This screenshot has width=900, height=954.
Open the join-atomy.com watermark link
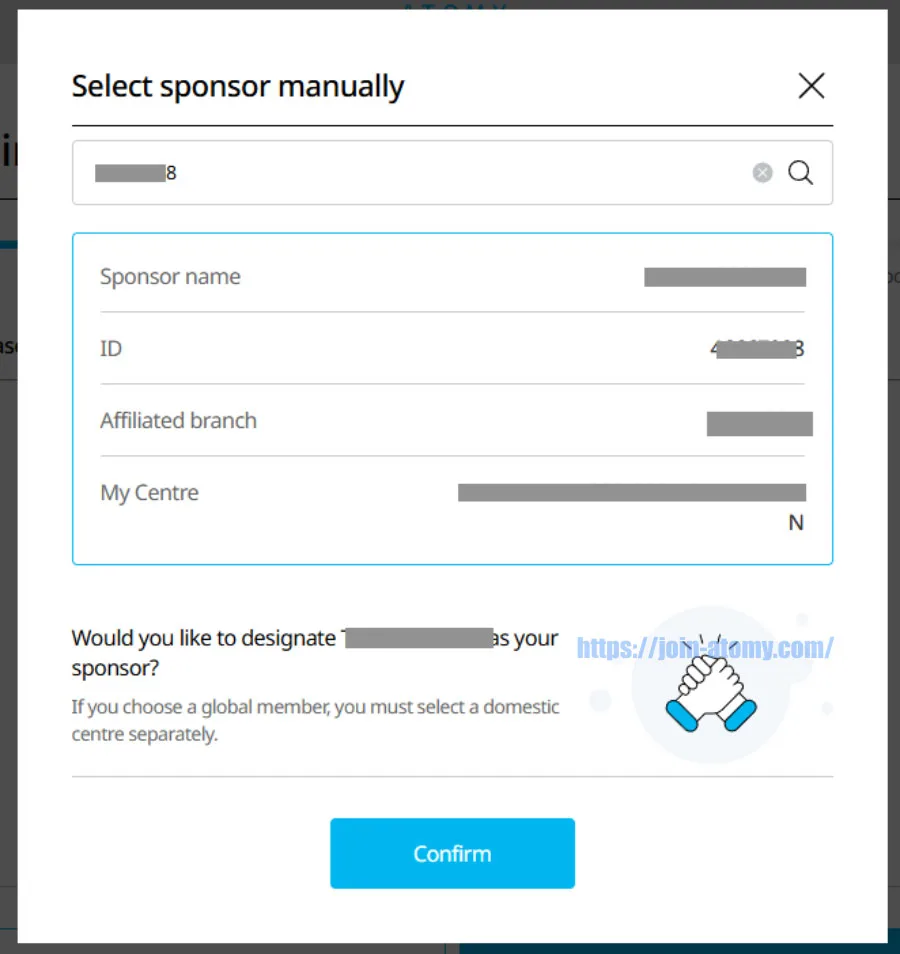point(705,647)
